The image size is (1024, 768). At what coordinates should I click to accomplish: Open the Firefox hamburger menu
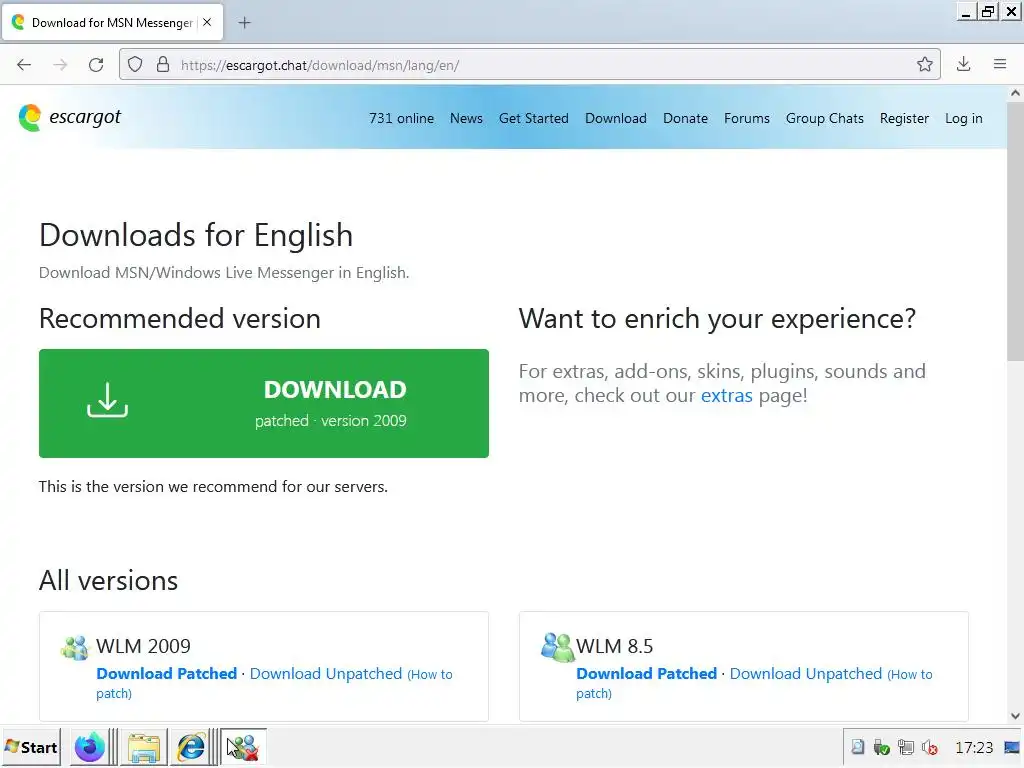pos(1000,64)
